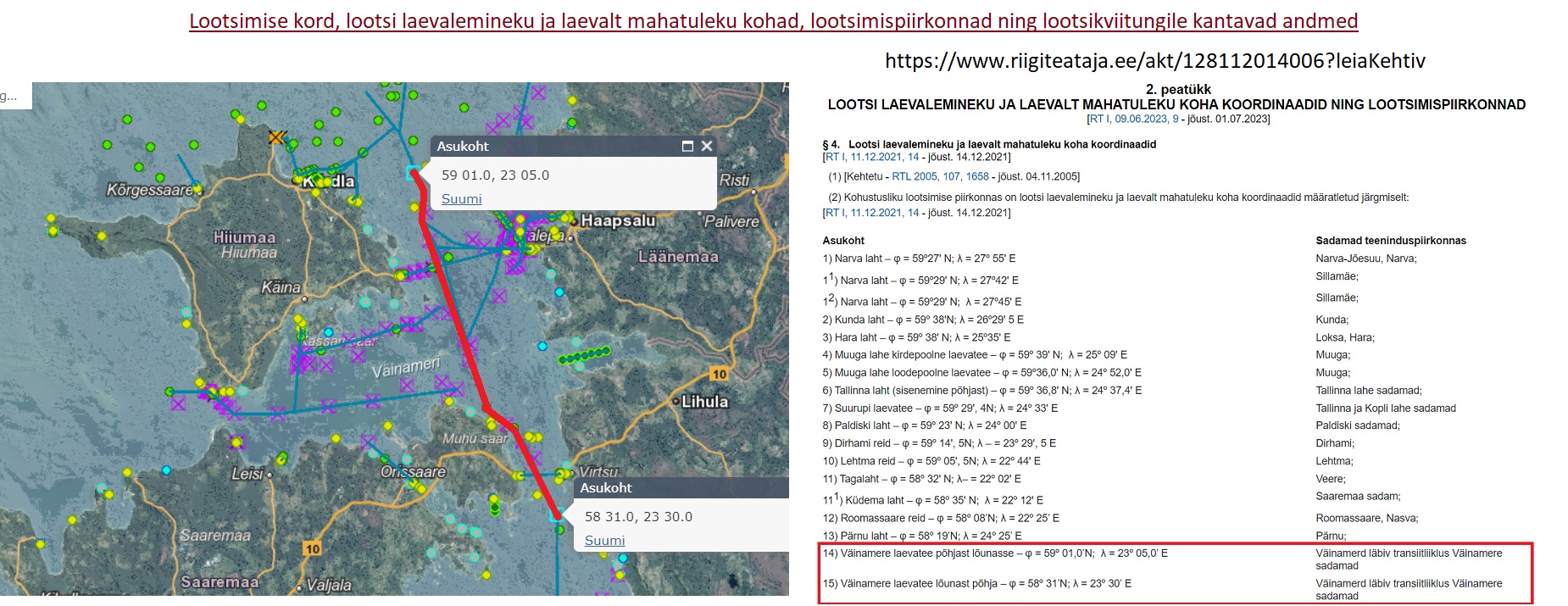Image resolution: width=1568 pixels, height=606 pixels.
Task: Click road number 10 sign near Valjala
Action: click(x=313, y=548)
